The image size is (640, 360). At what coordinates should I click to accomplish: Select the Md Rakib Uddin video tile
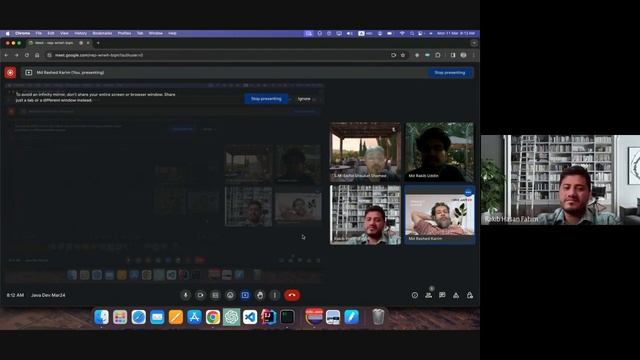coord(440,152)
